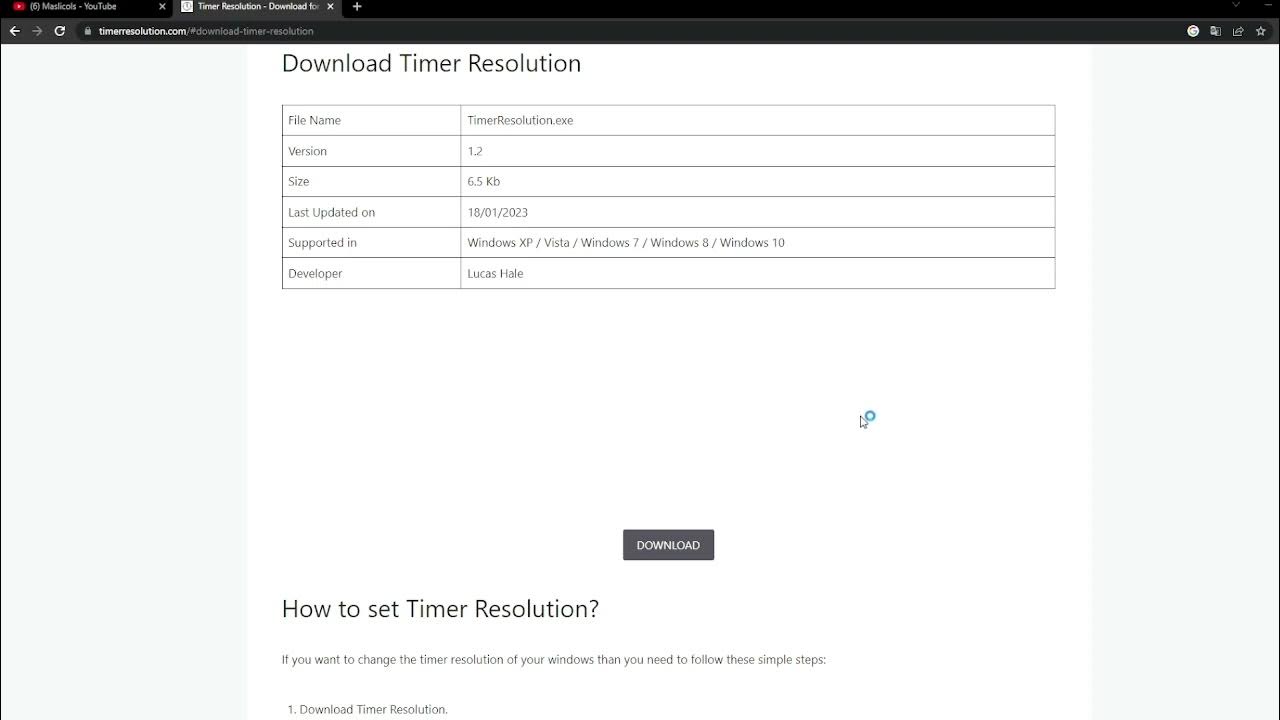Select the version value 1.2
The width and height of the screenshot is (1280, 720).
[475, 151]
